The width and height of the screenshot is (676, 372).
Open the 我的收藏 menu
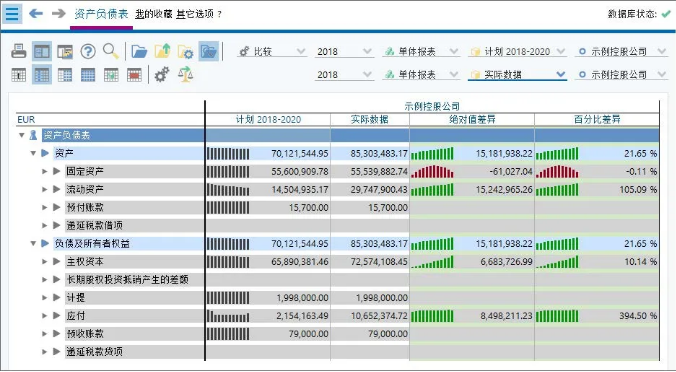[x=153, y=14]
